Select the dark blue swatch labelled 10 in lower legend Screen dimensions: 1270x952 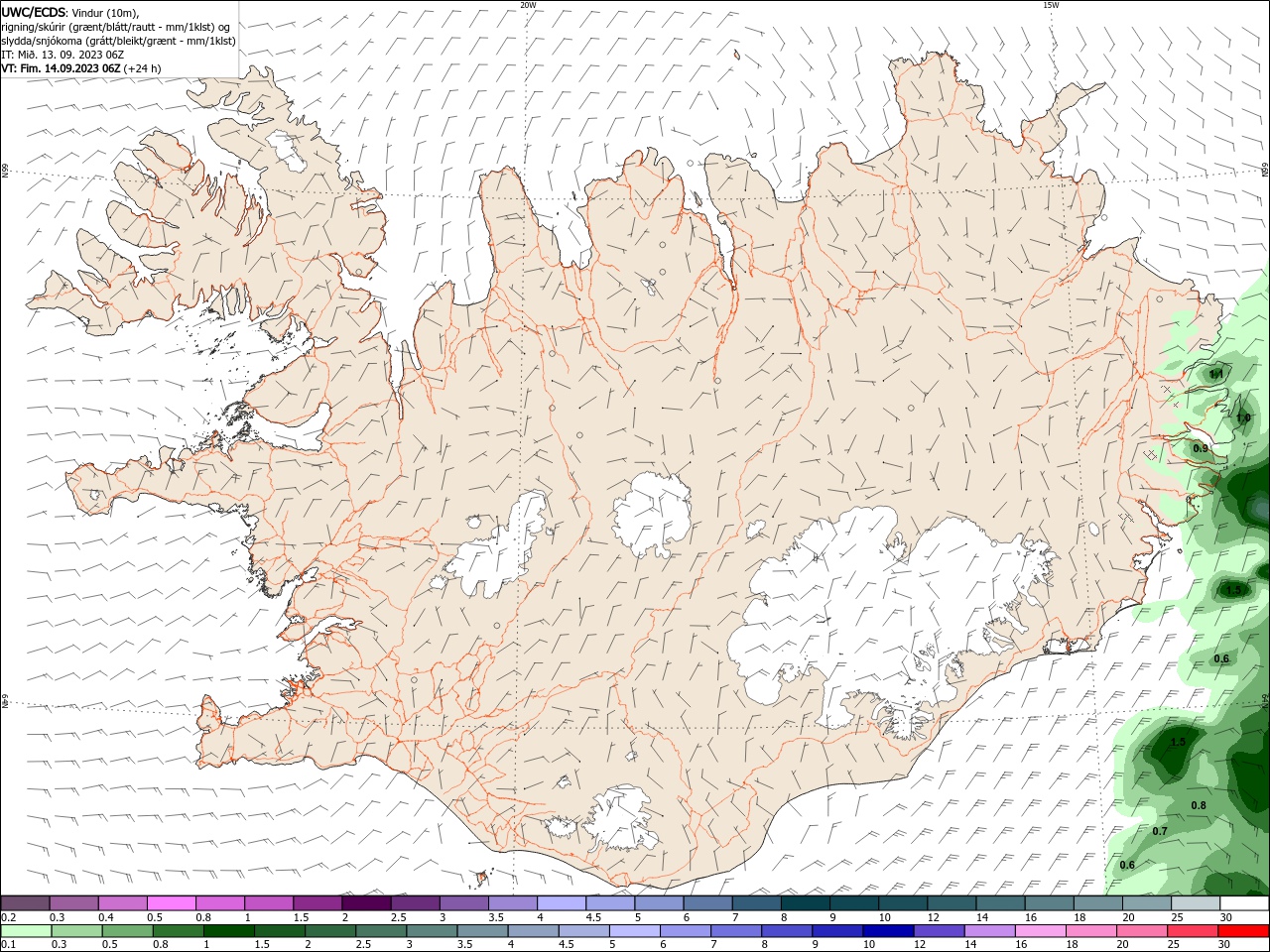(887, 931)
